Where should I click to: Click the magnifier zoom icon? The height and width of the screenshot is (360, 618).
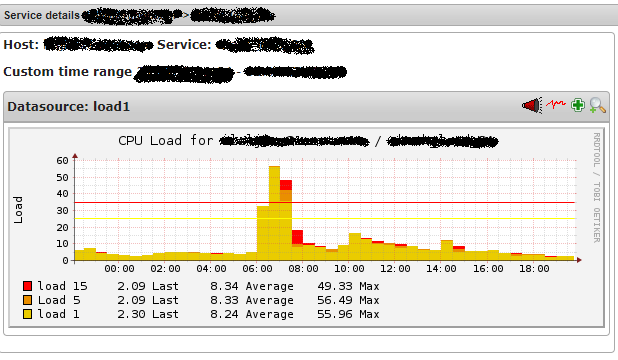tap(598, 105)
